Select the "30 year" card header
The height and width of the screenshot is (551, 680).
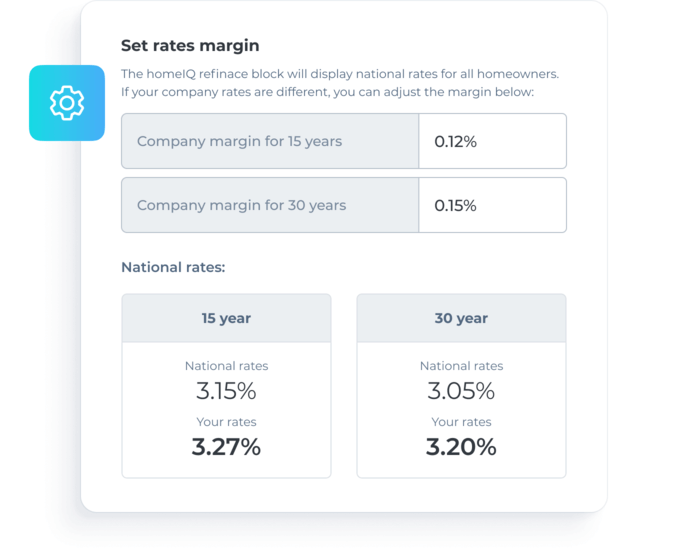click(x=461, y=318)
